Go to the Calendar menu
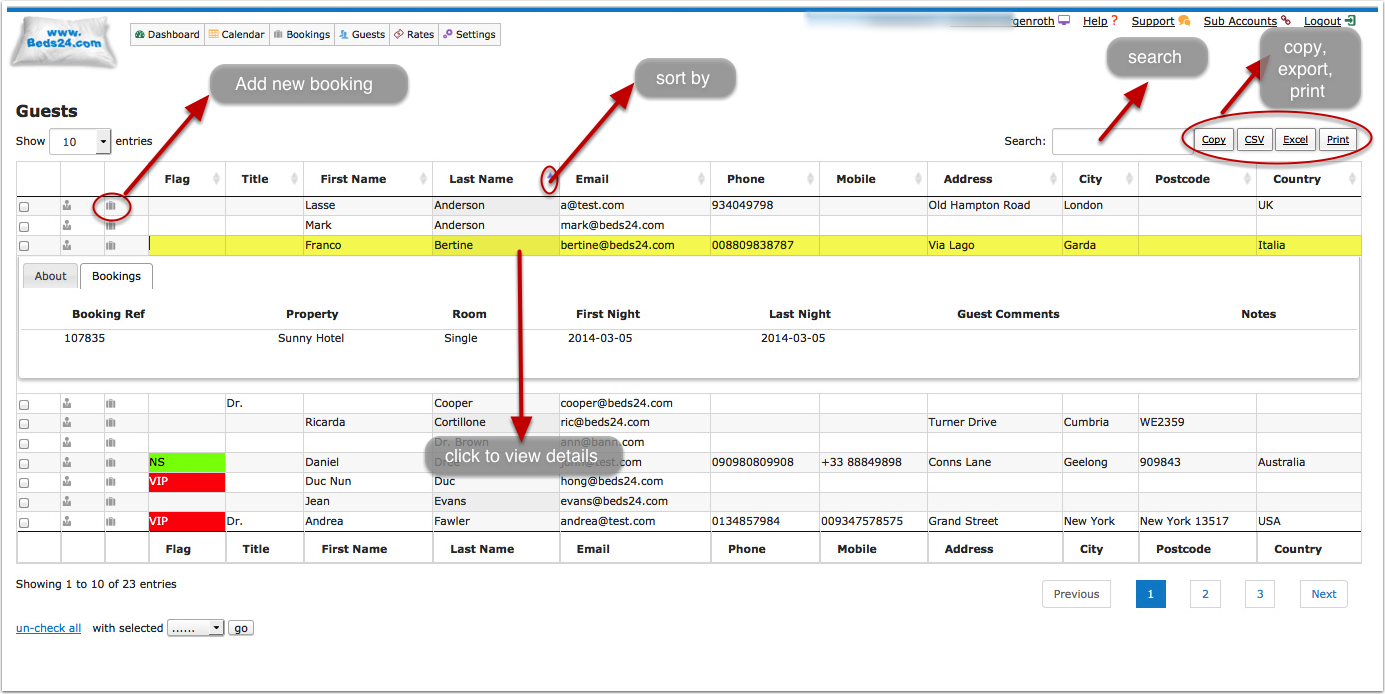This screenshot has width=1385, height=694. (x=237, y=35)
